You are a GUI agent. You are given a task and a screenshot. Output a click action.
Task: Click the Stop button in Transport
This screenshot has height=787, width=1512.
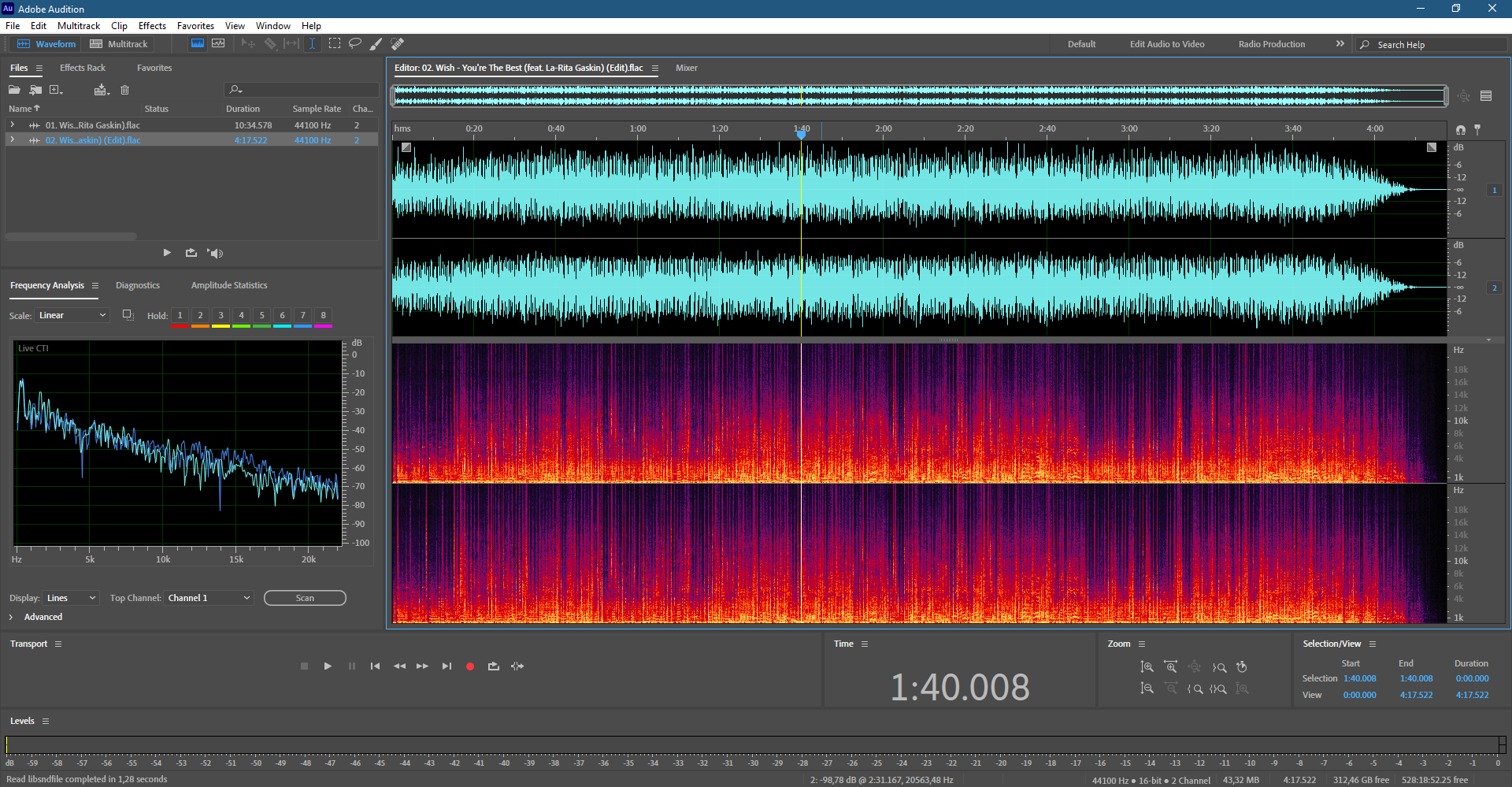click(x=305, y=666)
